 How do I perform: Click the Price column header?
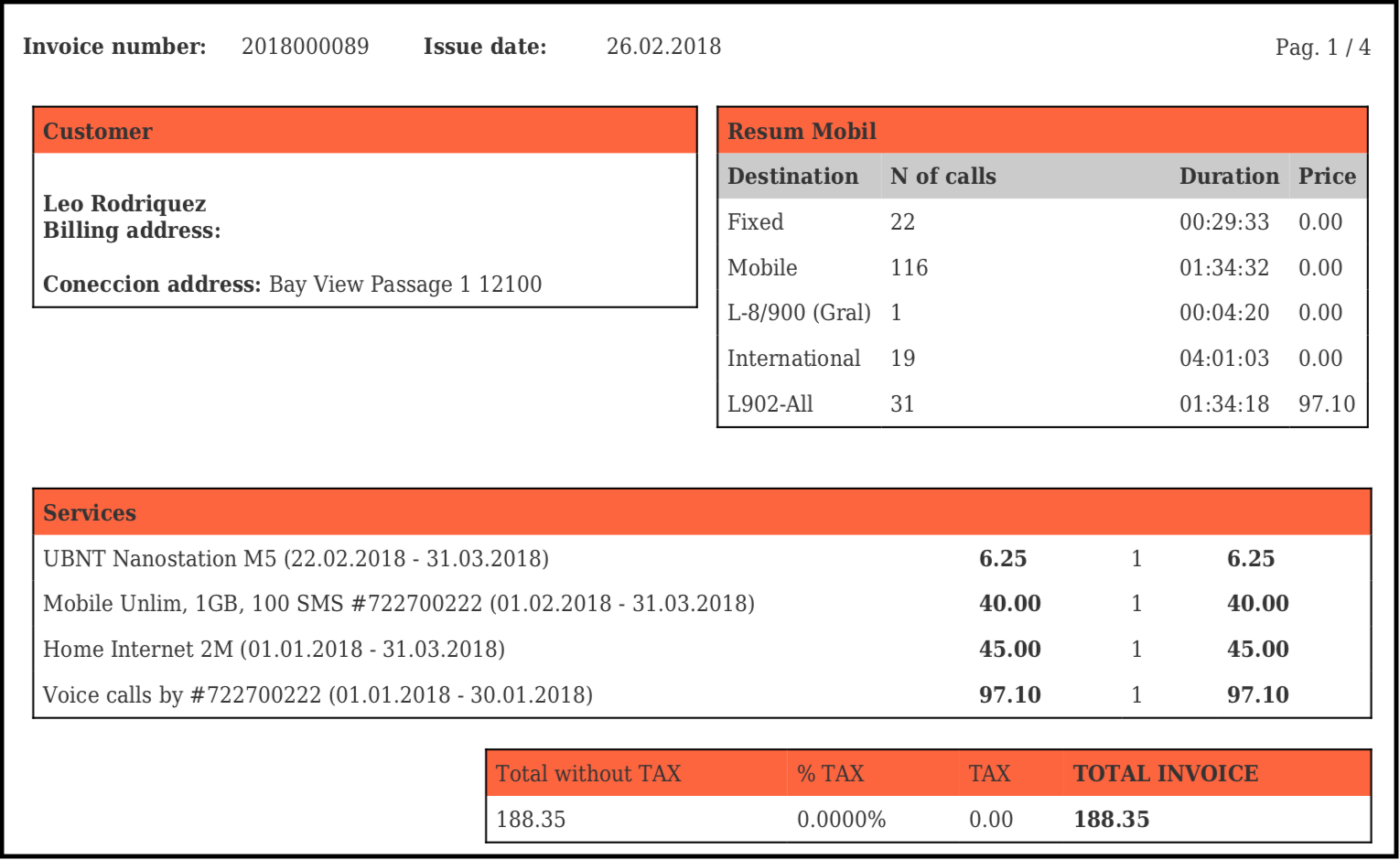coord(1327,177)
